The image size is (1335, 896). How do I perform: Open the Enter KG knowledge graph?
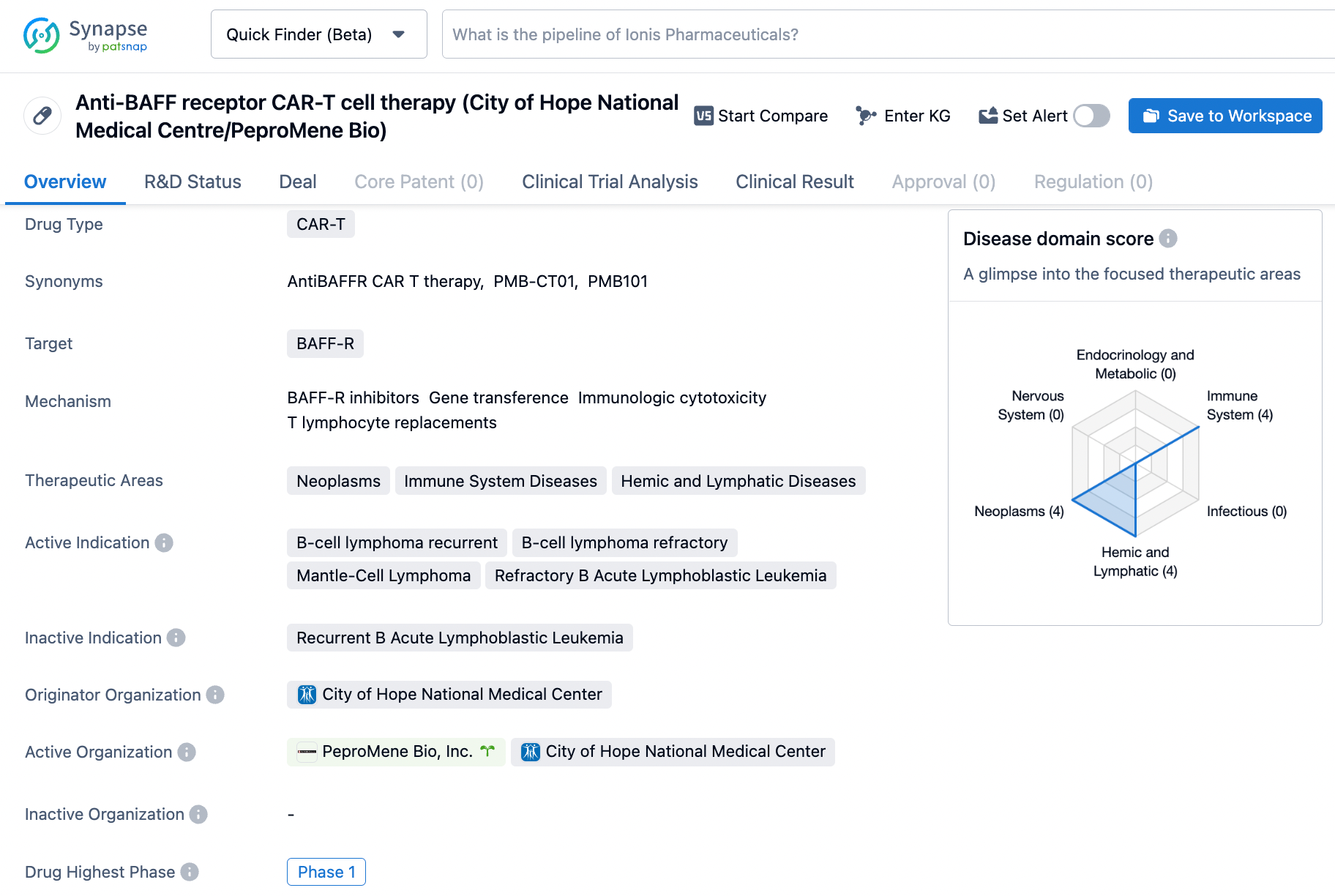[903, 116]
